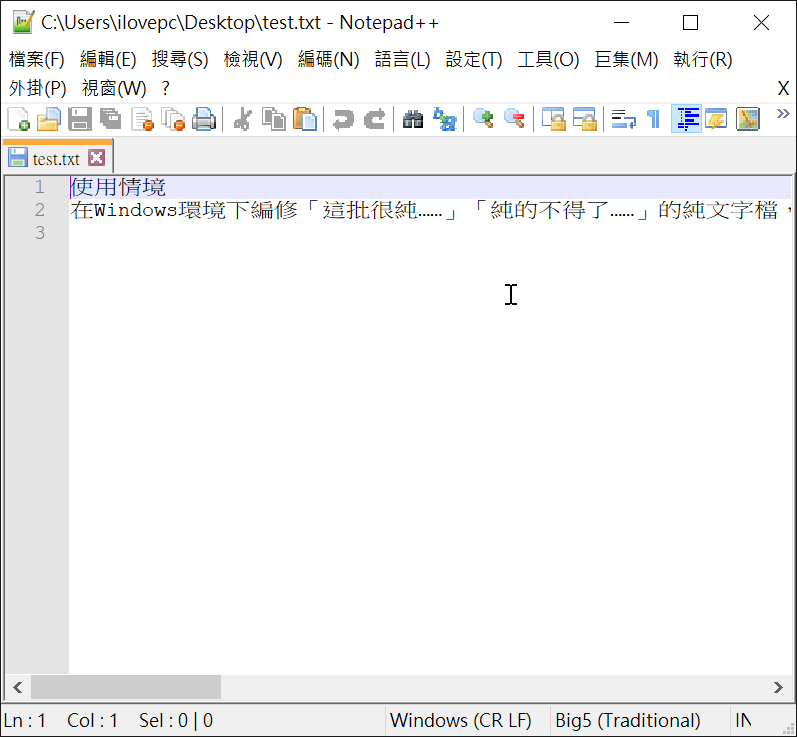Click the scroll left arrow
797x737 pixels.
(x=17, y=687)
